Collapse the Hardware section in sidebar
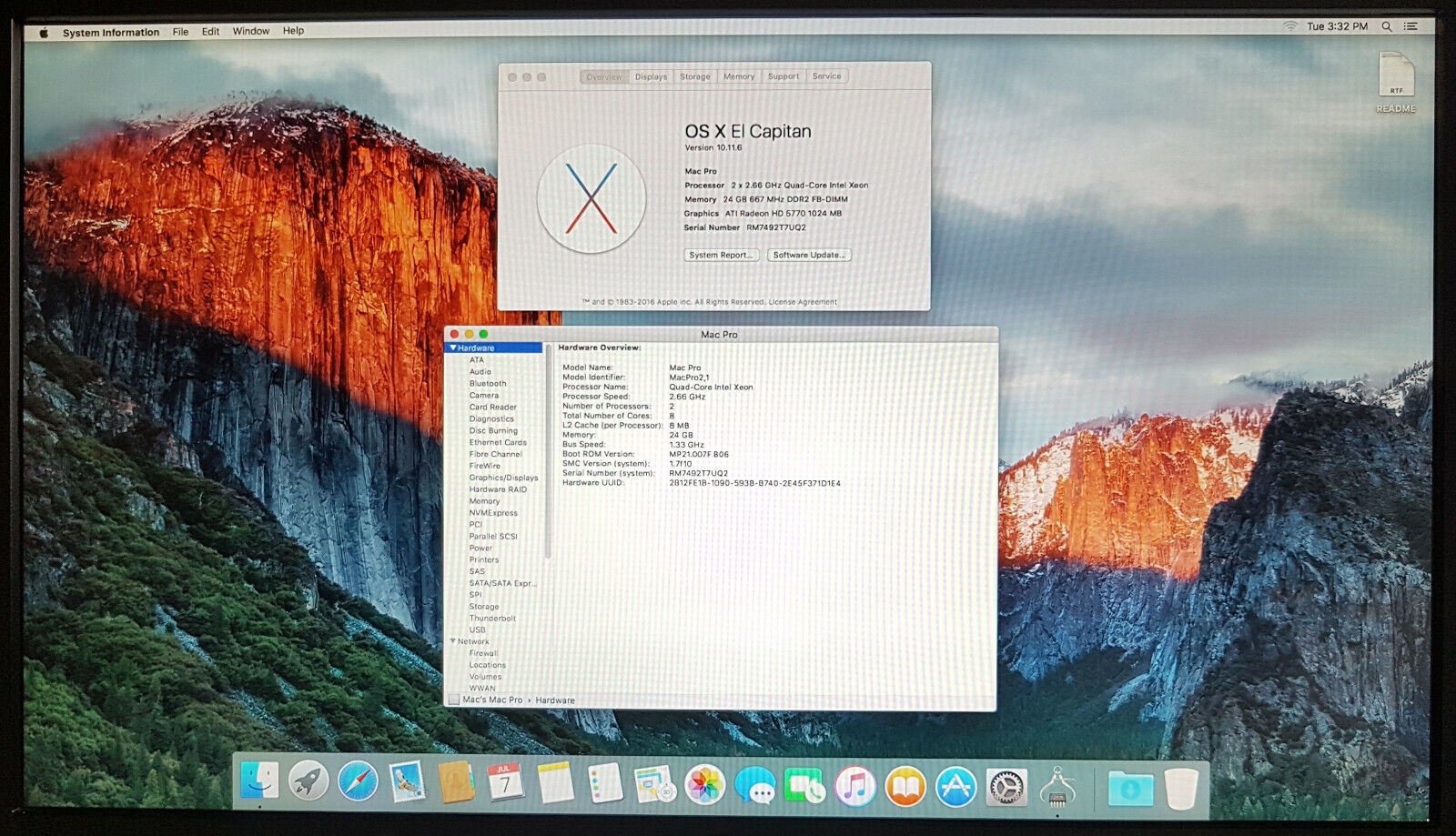 pyautogui.click(x=453, y=348)
